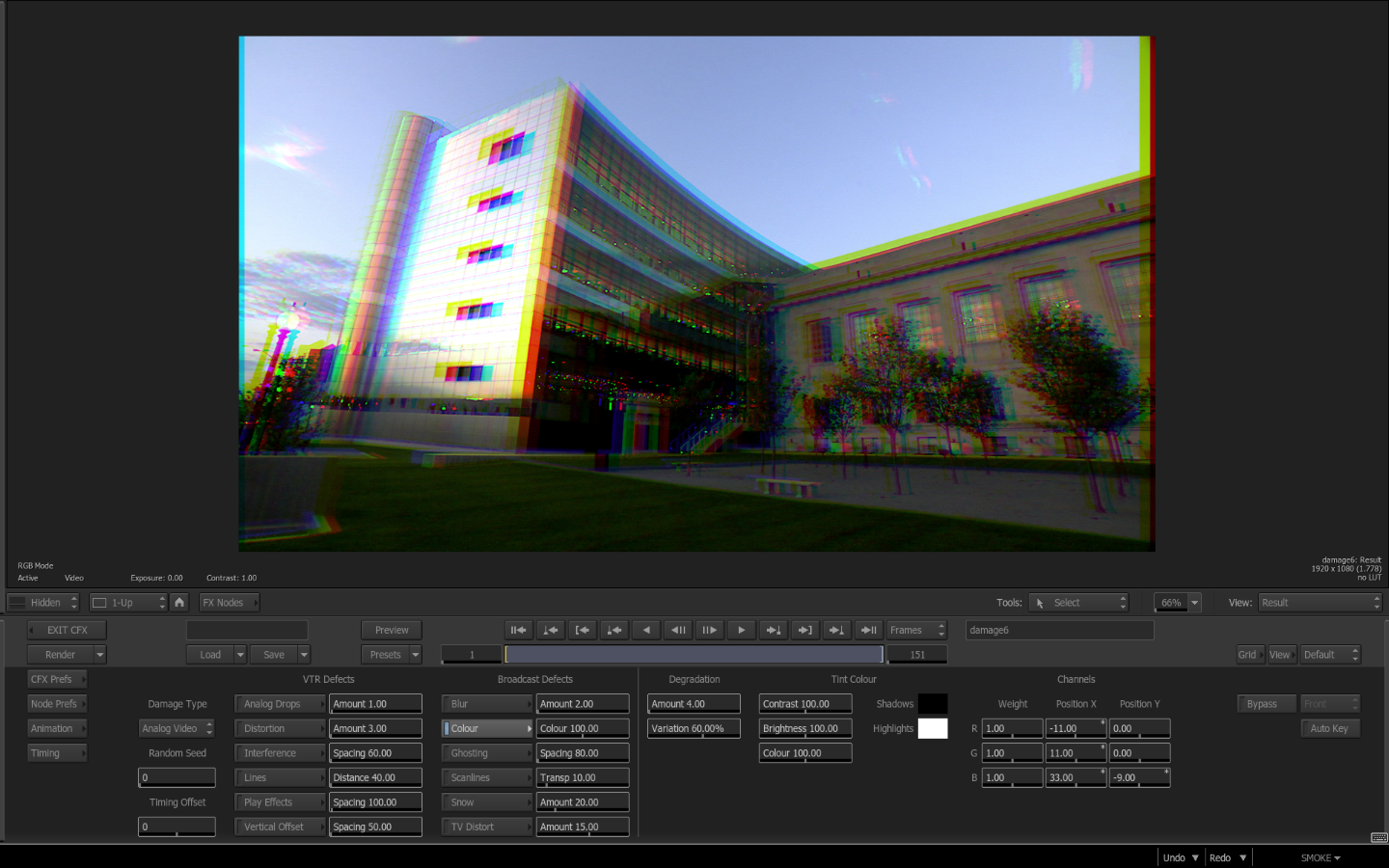Click the Random Seed value field
The image size is (1389, 868).
[x=177, y=777]
